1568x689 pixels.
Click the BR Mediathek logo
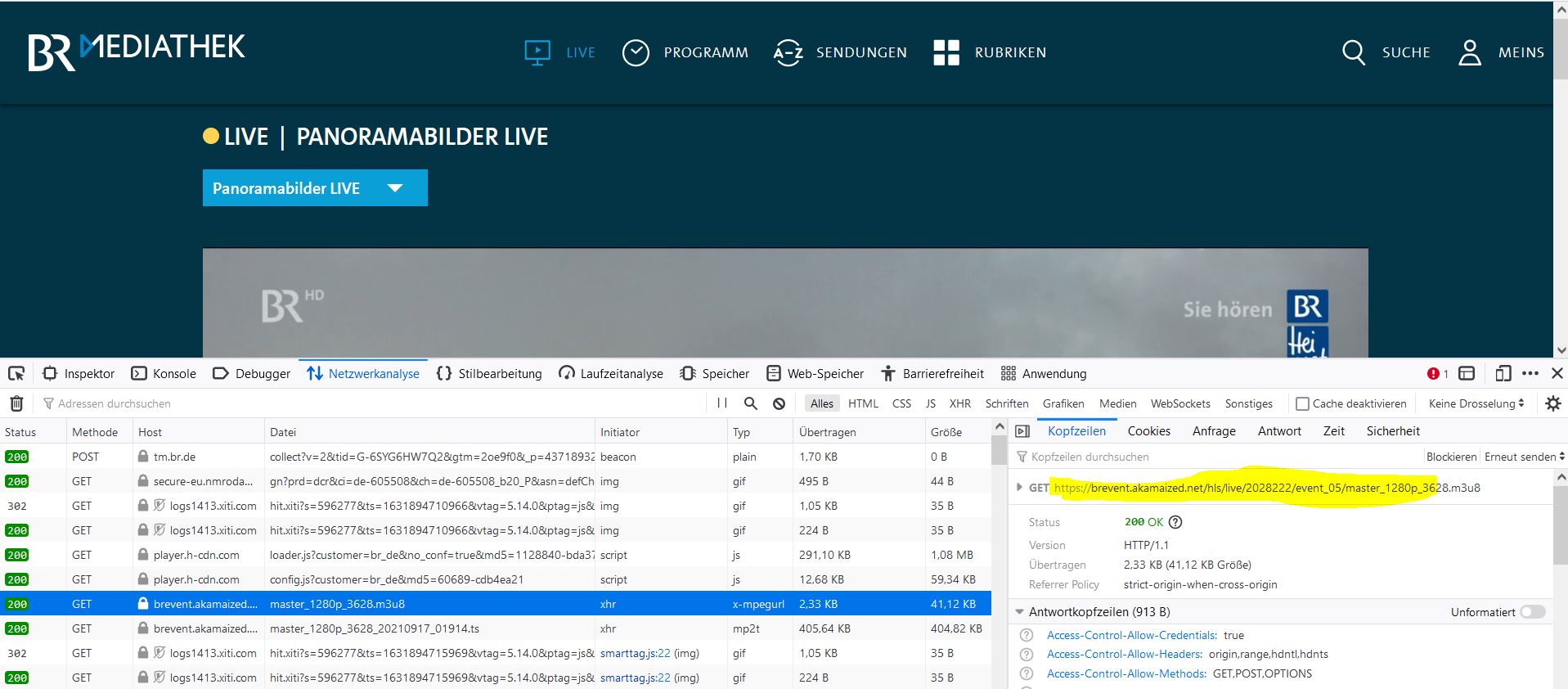(137, 52)
